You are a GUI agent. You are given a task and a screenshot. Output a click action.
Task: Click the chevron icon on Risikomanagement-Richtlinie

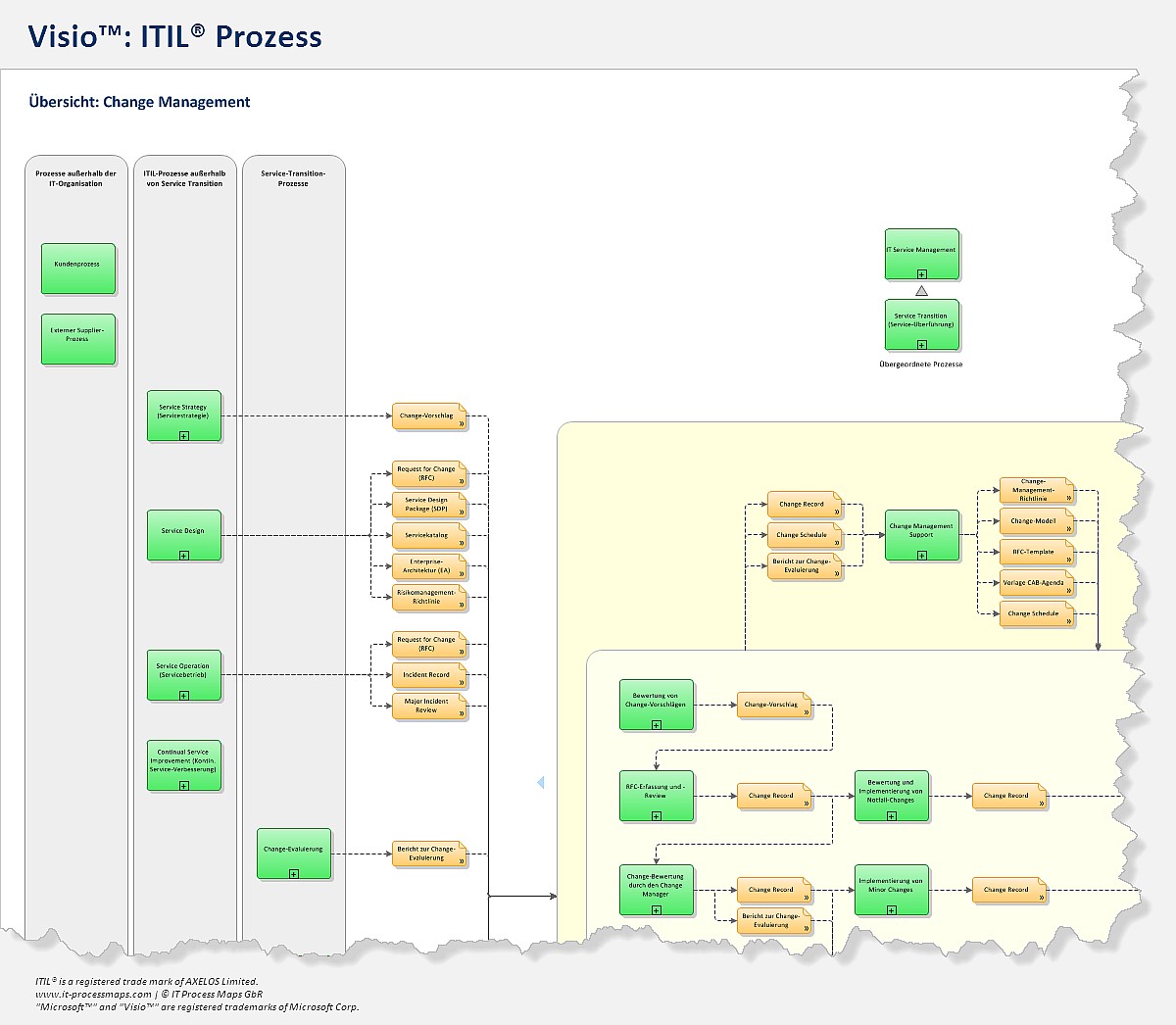pyautogui.click(x=461, y=605)
